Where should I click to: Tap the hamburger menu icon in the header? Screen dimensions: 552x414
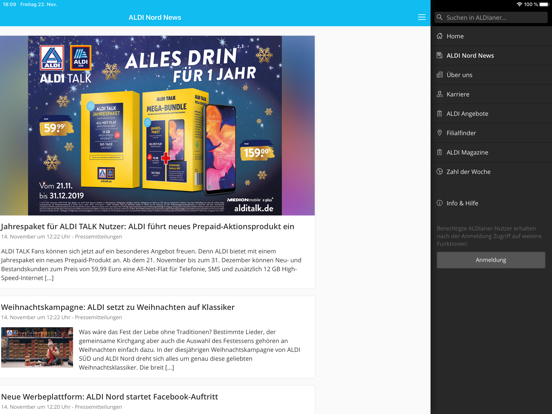point(421,17)
